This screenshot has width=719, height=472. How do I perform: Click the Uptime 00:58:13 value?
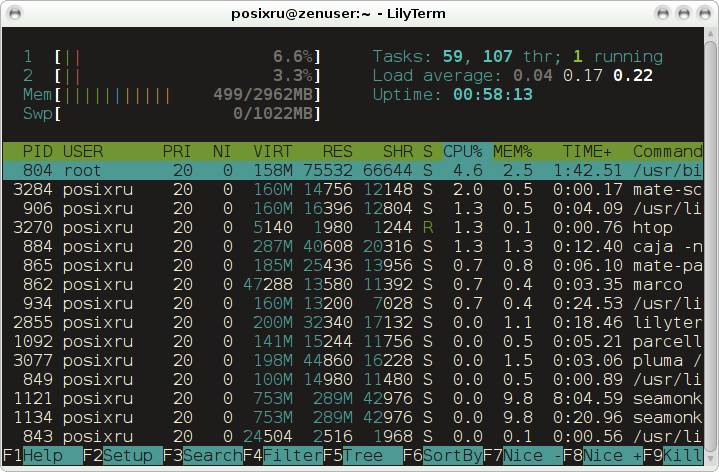point(493,94)
